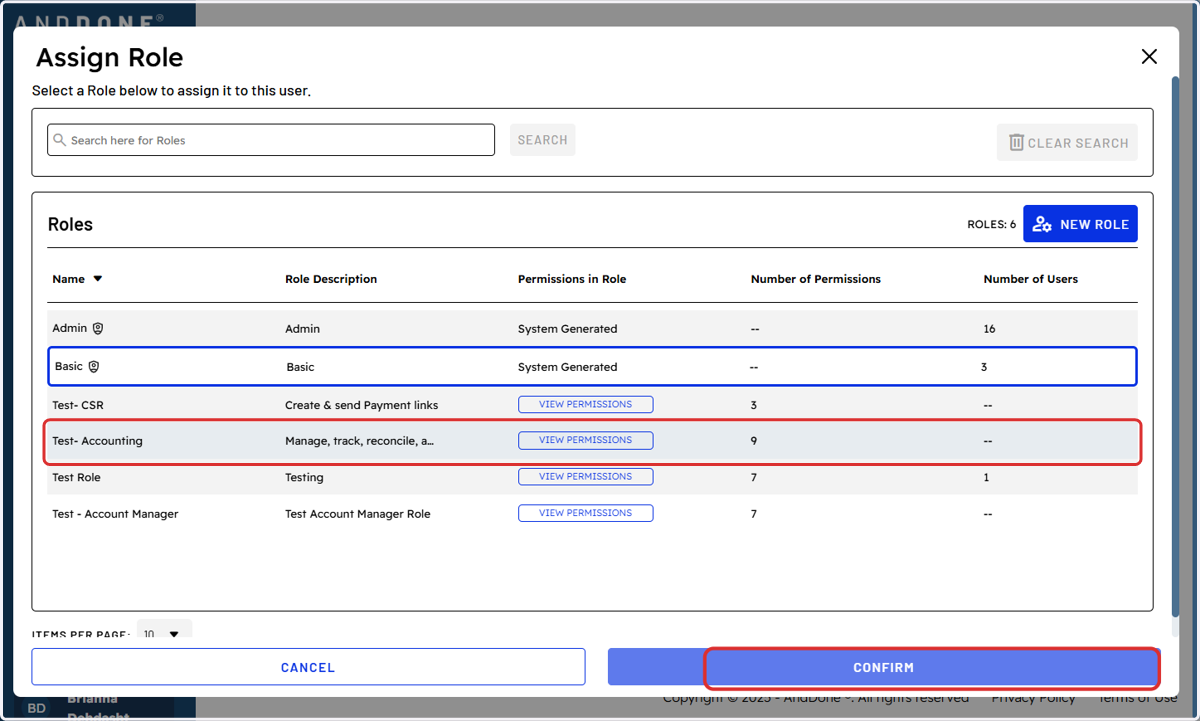1200x721 pixels.
Task: Click permissions count 9 for Test- Accounting
Action: [x=754, y=441]
